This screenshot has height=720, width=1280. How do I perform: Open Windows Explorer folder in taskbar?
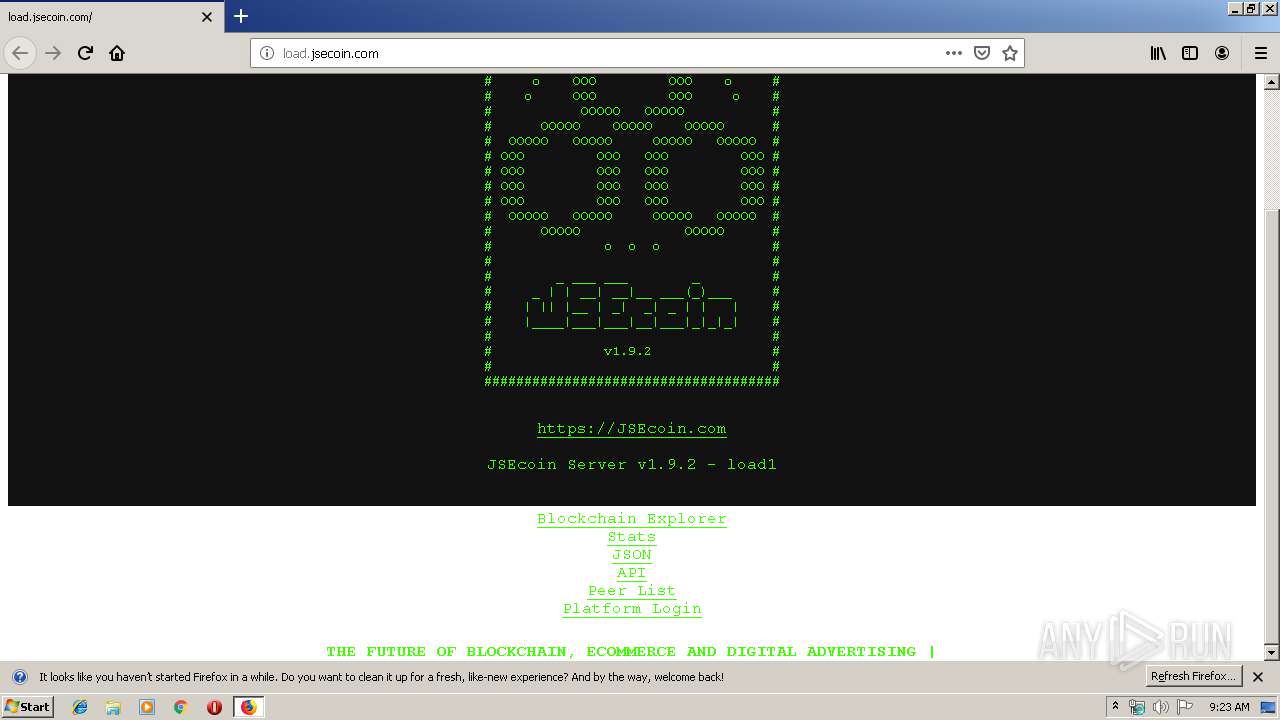113,707
